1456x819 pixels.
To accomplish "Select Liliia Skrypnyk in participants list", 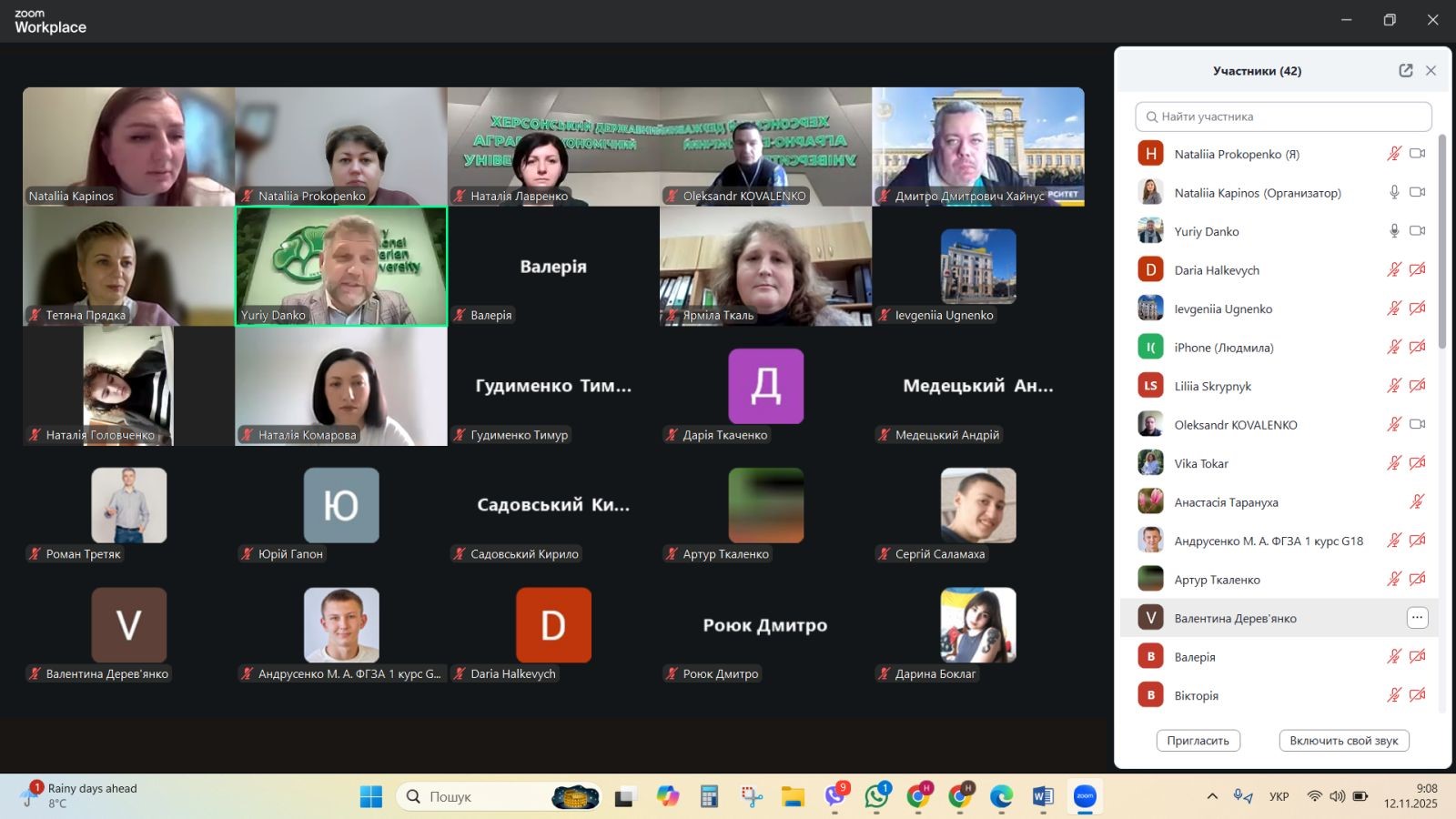I will tap(1212, 386).
